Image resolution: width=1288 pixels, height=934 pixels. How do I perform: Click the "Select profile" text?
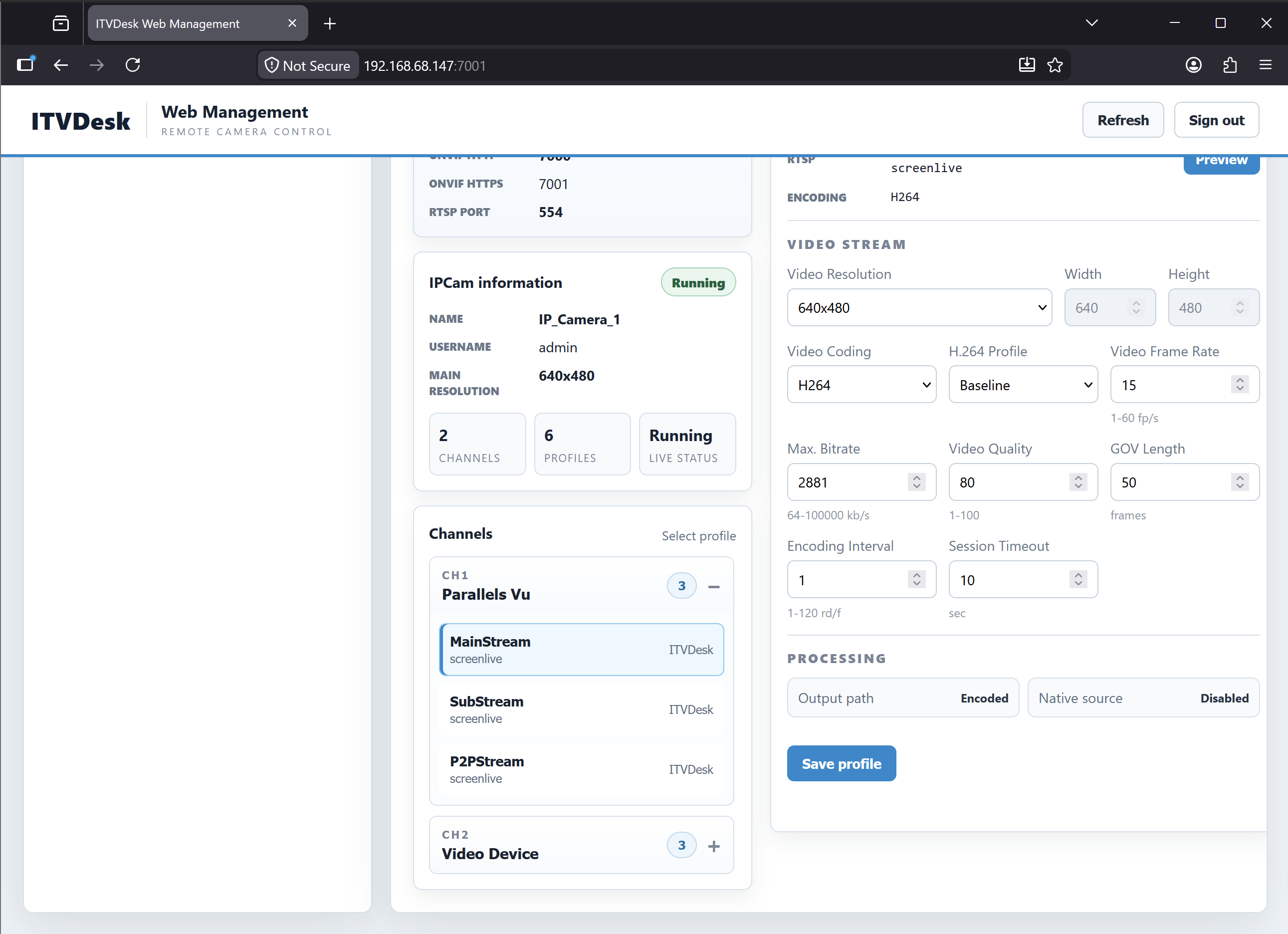698,536
